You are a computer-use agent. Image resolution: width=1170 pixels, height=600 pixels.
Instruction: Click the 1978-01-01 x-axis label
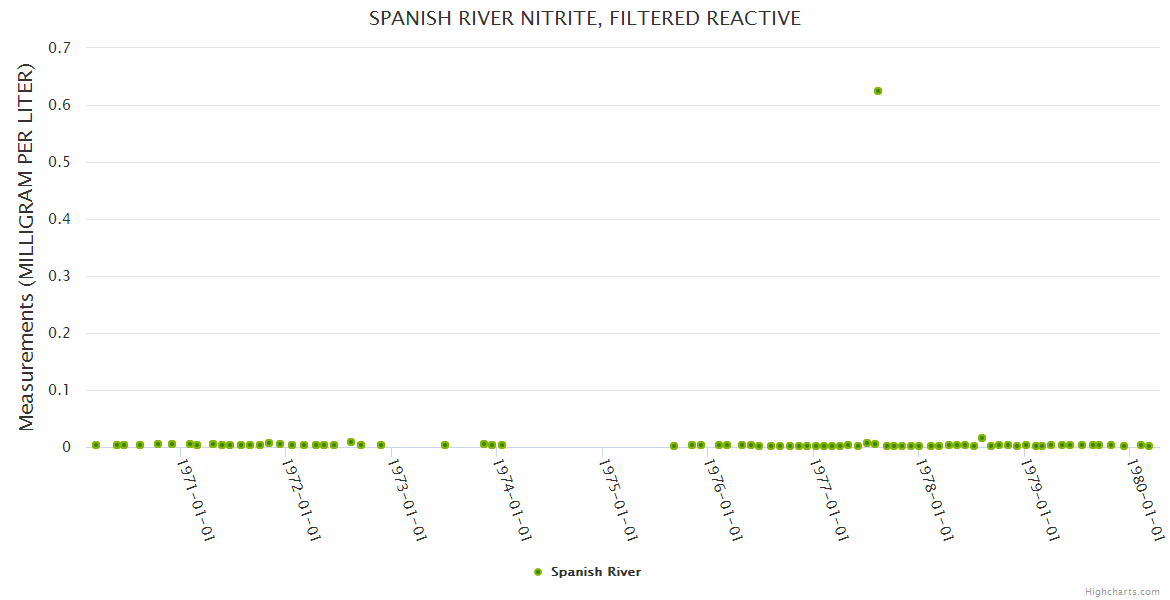tap(937, 499)
